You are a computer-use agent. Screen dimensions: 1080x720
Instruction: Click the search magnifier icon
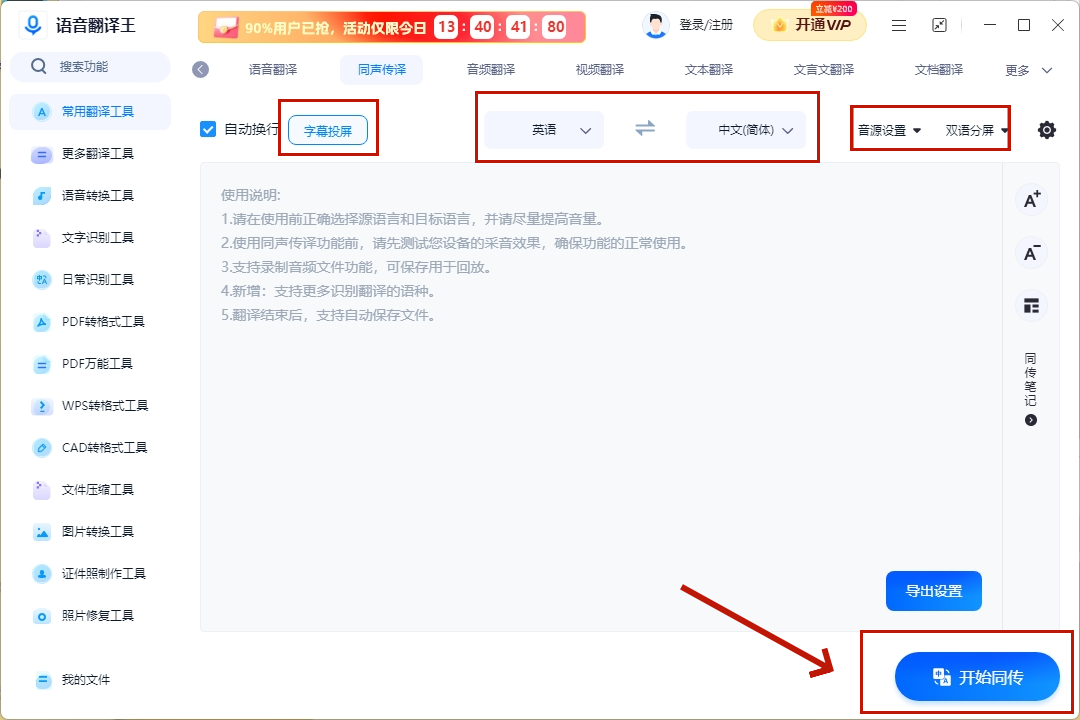(39, 67)
